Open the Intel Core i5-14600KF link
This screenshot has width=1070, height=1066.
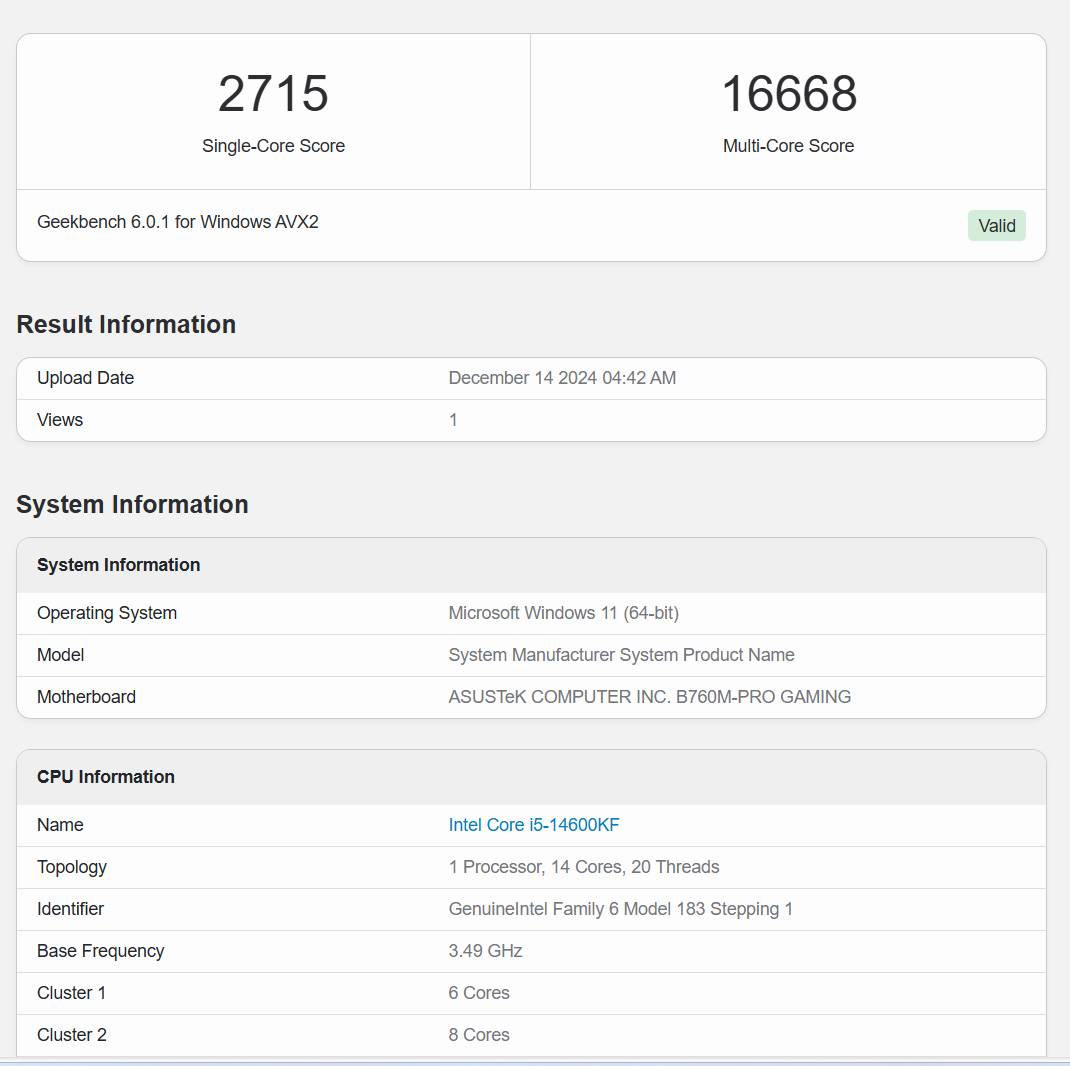pyautogui.click(x=534, y=825)
